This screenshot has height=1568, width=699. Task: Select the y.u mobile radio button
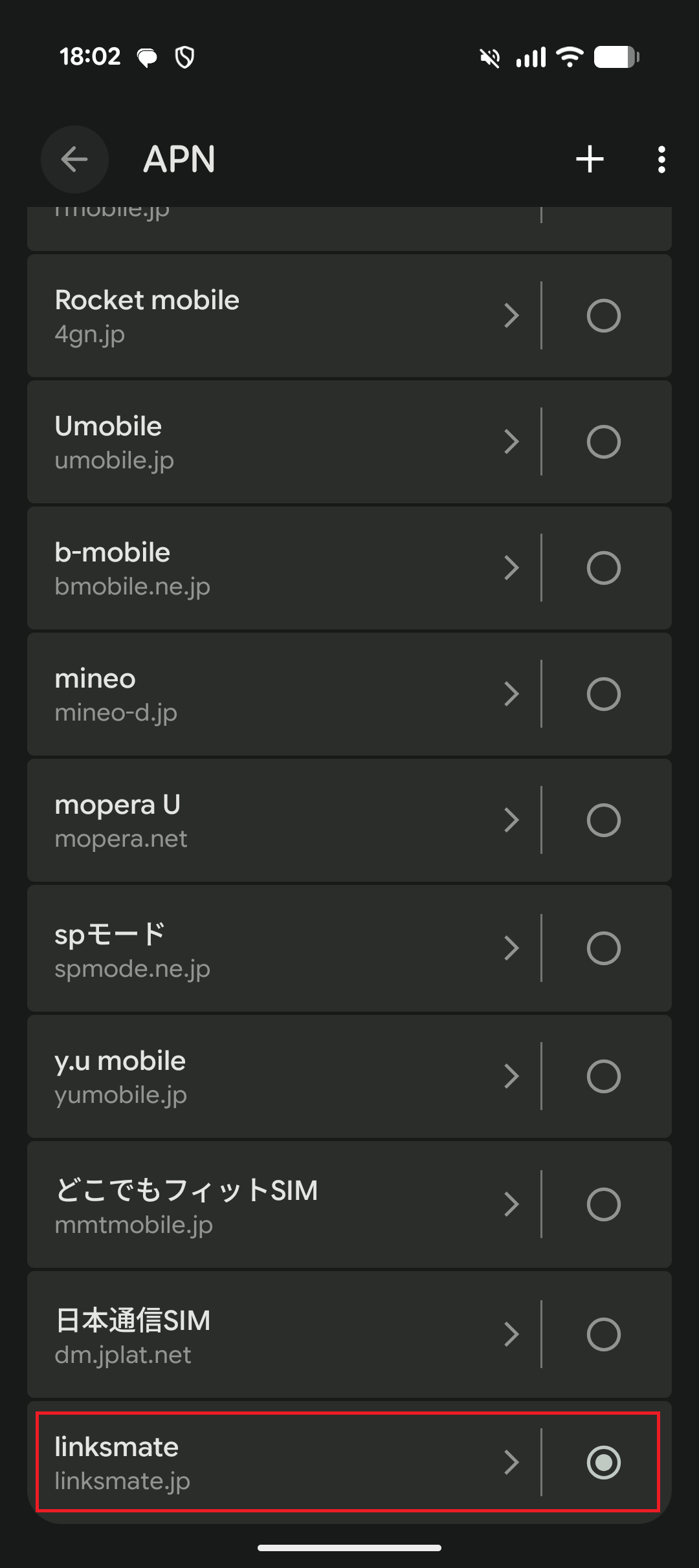click(603, 1076)
